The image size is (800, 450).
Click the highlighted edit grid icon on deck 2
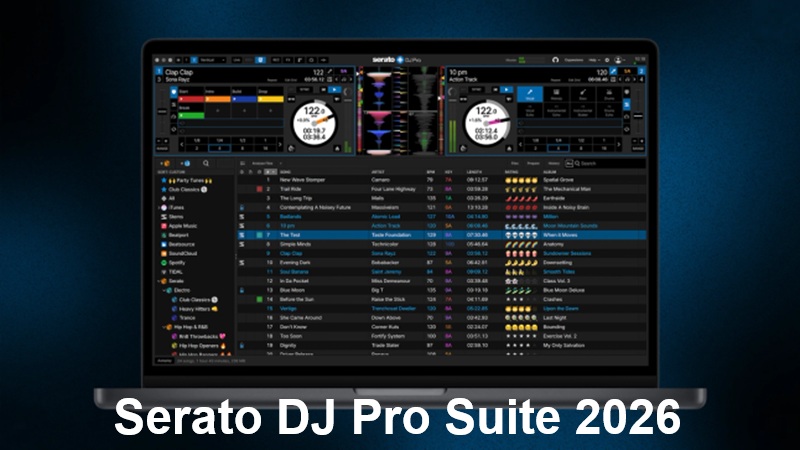click(614, 72)
